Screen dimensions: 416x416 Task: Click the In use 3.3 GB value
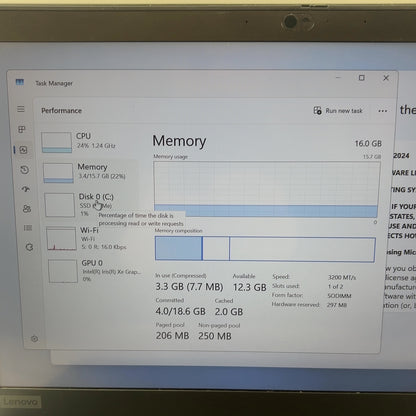[x=189, y=287]
